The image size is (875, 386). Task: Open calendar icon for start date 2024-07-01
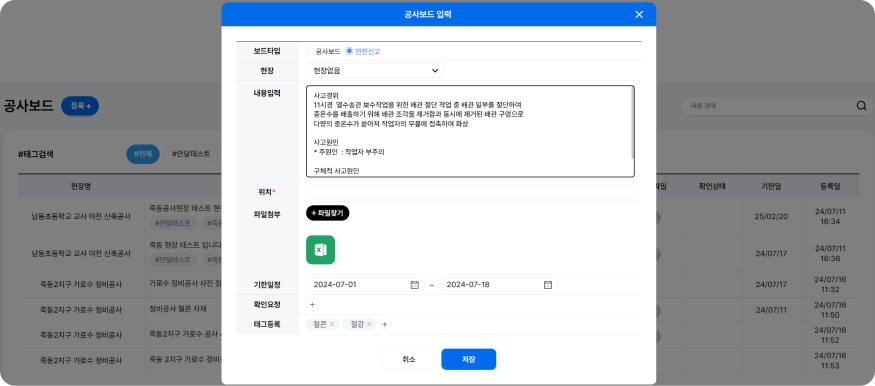point(415,284)
